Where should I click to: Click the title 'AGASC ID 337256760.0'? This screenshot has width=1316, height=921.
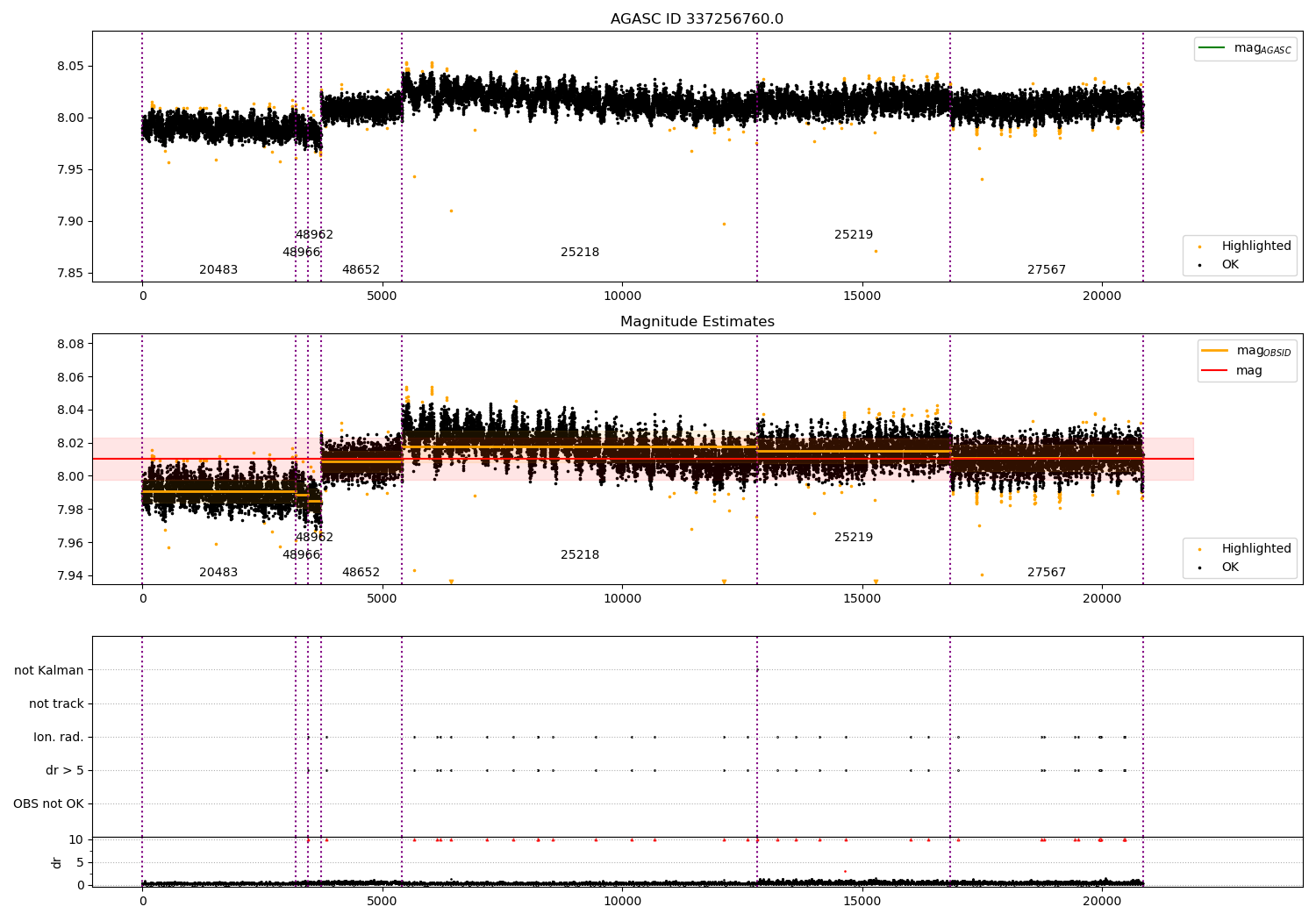click(697, 19)
